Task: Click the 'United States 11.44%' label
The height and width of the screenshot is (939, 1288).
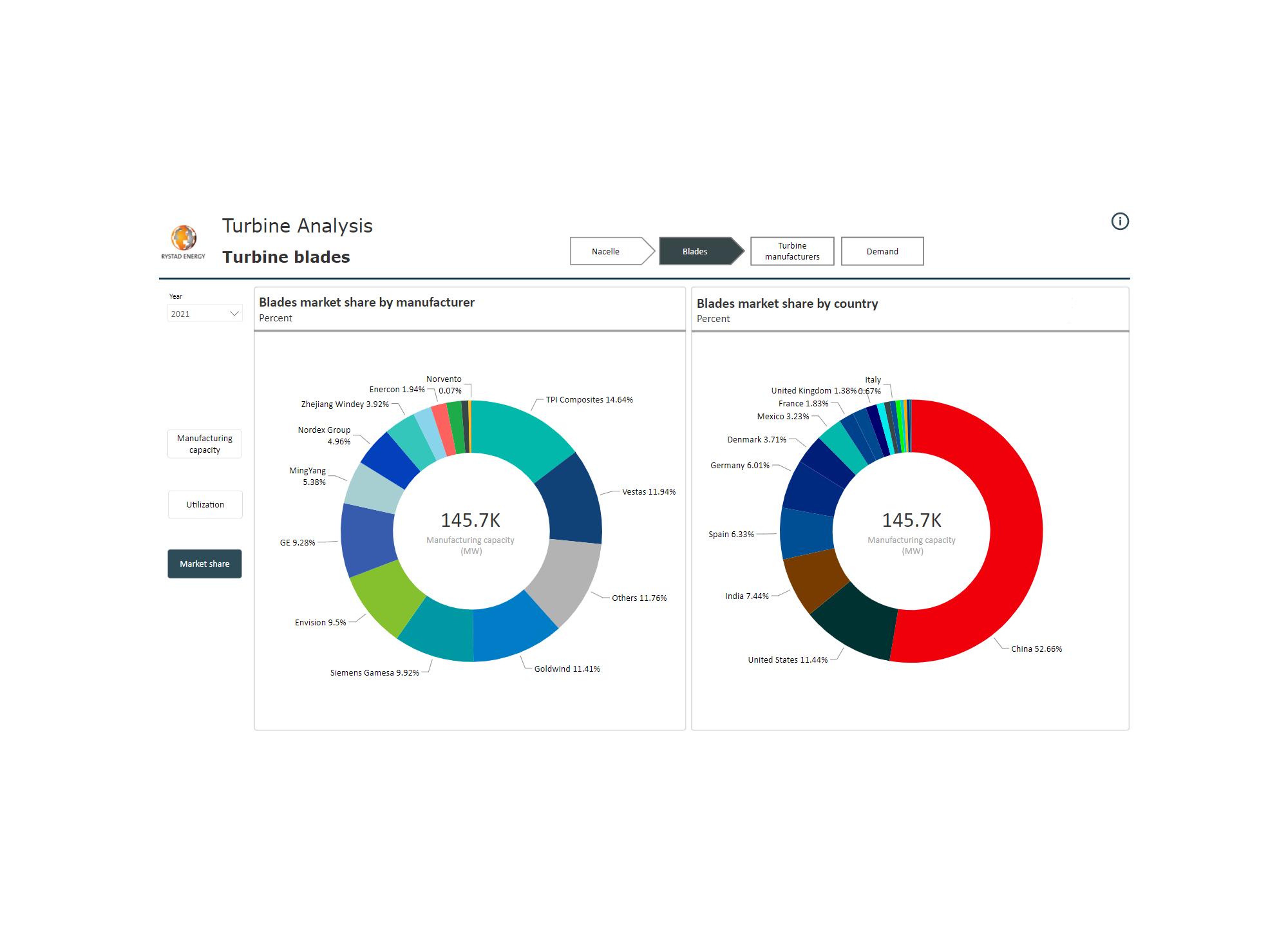Action: tap(788, 660)
